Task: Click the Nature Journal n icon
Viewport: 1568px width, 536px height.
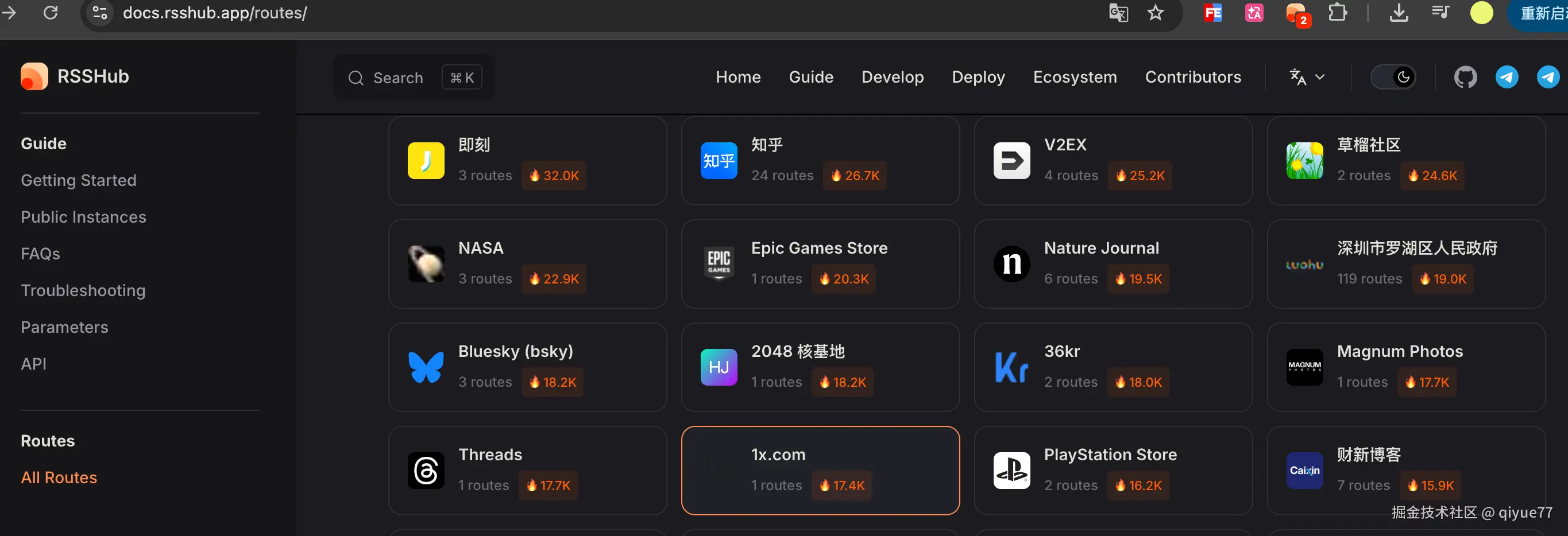Action: [x=1011, y=264]
